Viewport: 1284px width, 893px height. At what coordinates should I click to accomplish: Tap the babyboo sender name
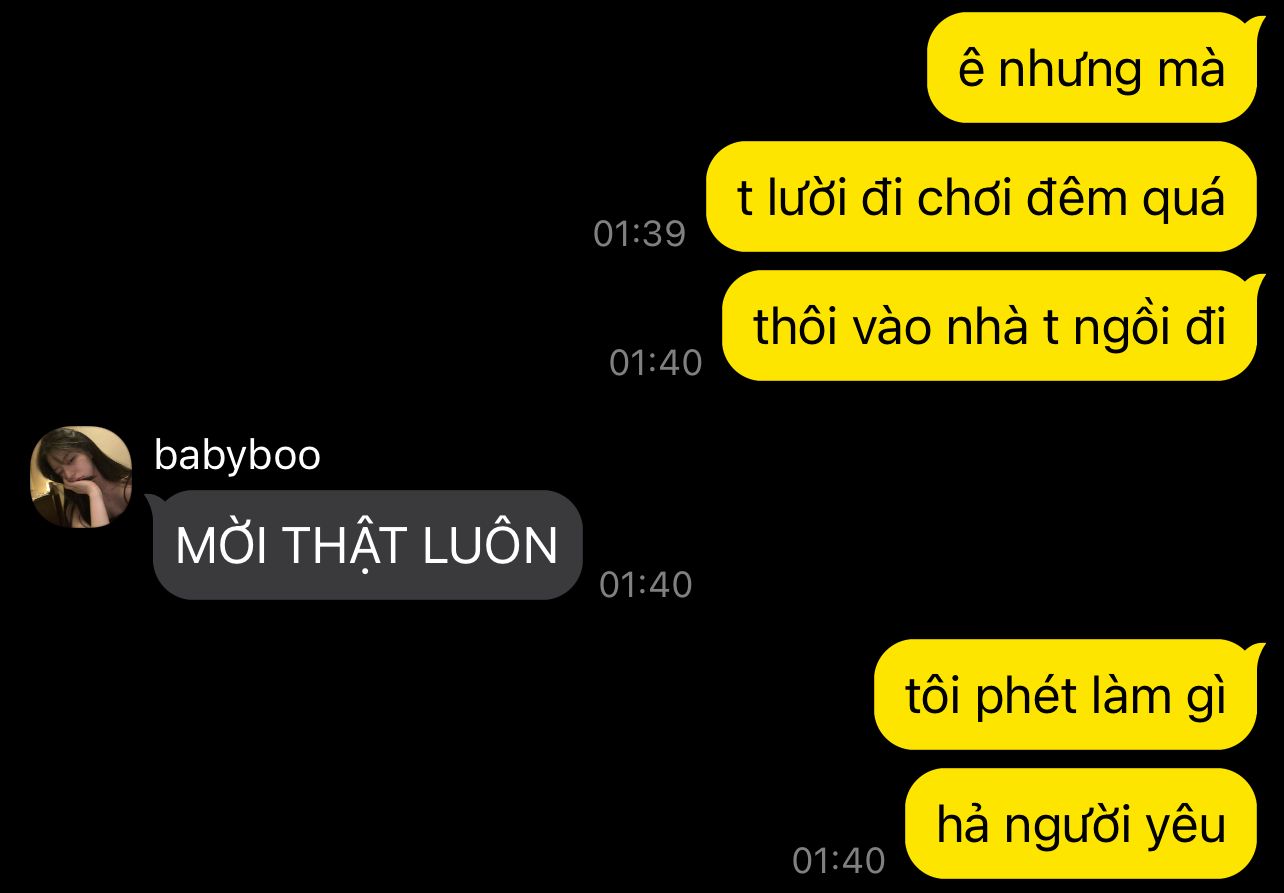[237, 456]
